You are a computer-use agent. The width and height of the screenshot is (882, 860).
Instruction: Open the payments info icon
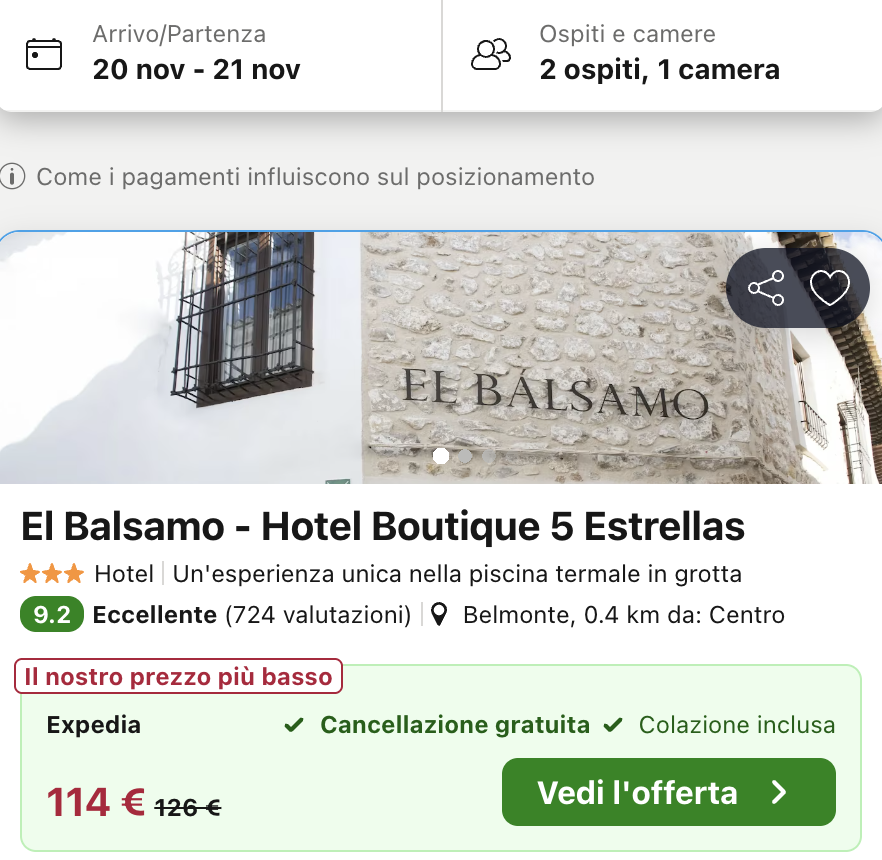pos(13,177)
